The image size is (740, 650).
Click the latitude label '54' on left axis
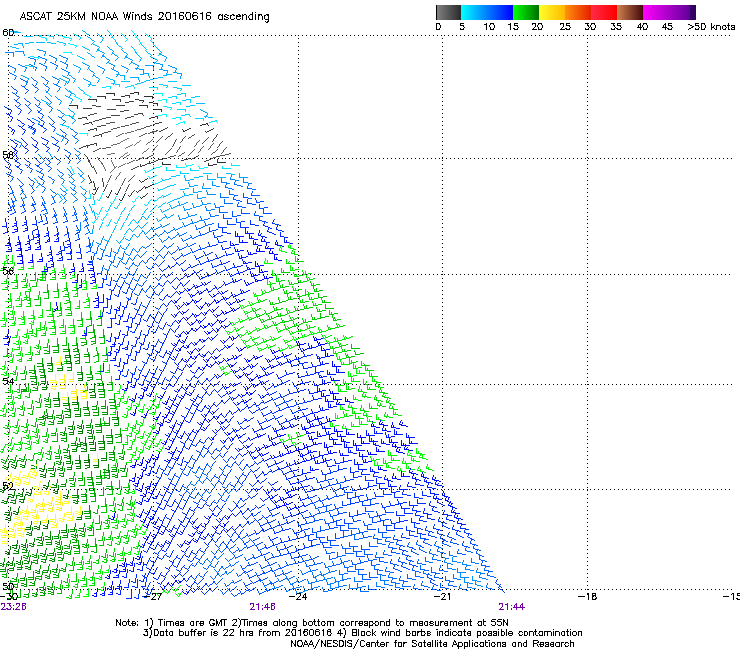tap(8, 381)
